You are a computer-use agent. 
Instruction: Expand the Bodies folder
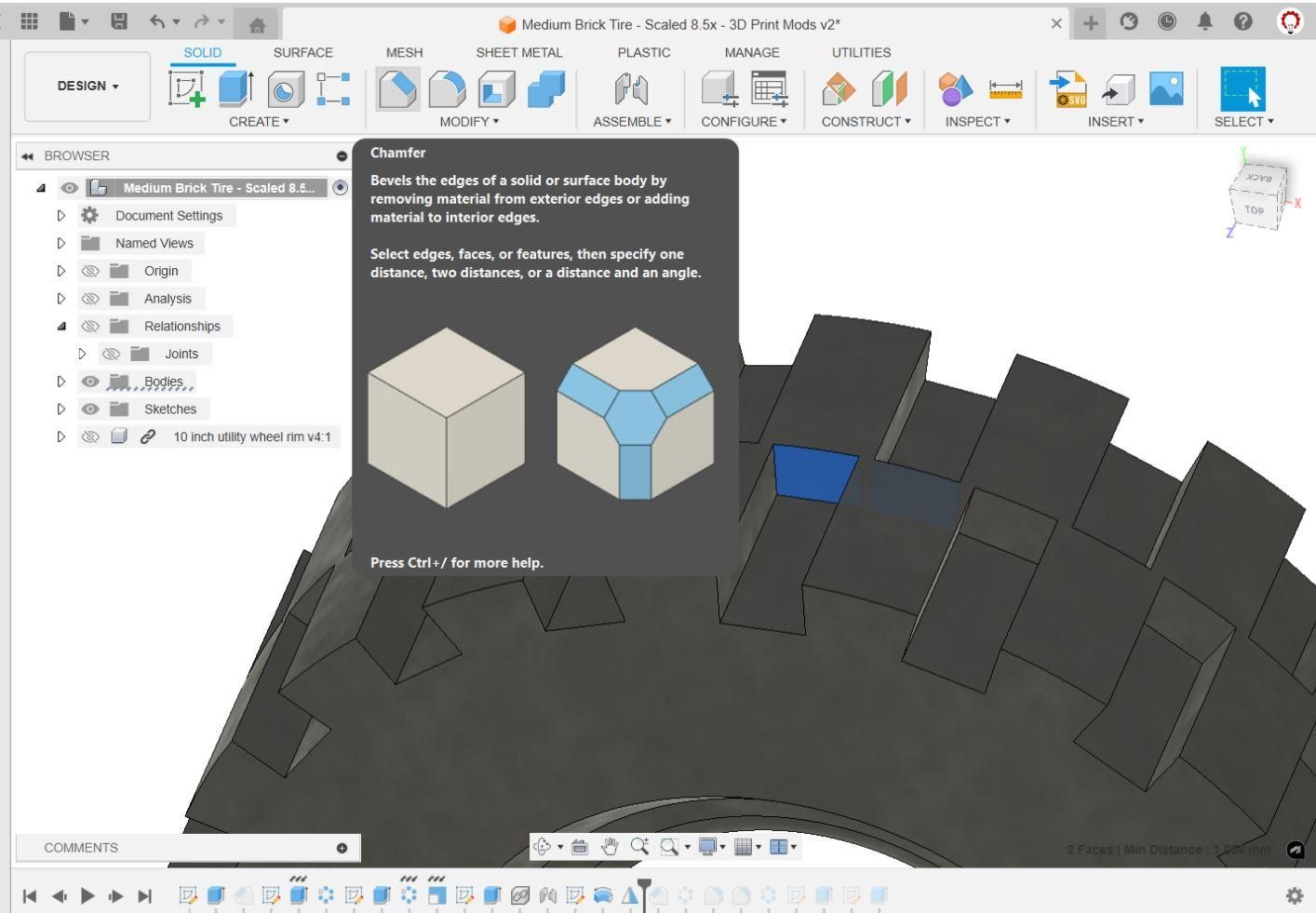coord(61,383)
